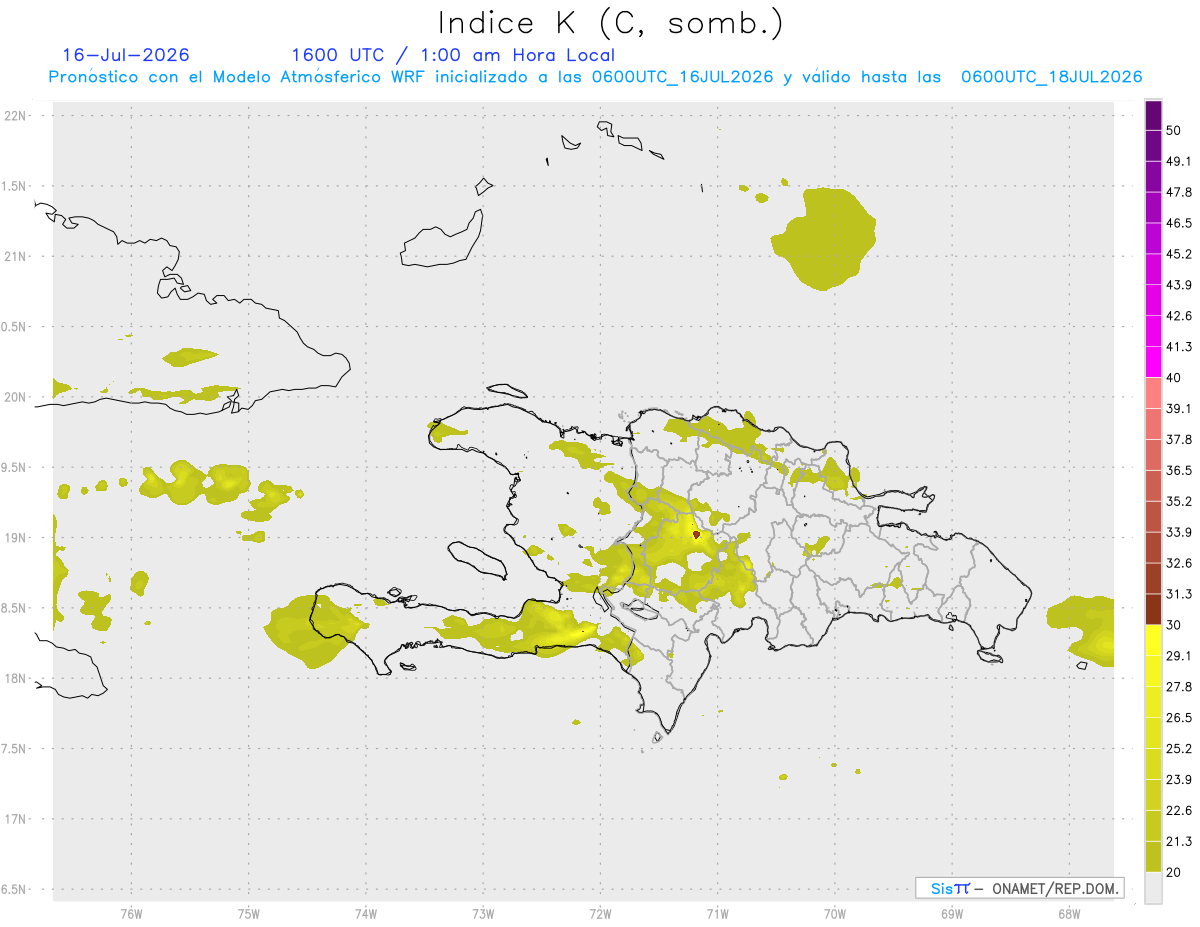Click the '72W' longitude label
Viewport: 1200px width, 927px height.
click(x=600, y=913)
